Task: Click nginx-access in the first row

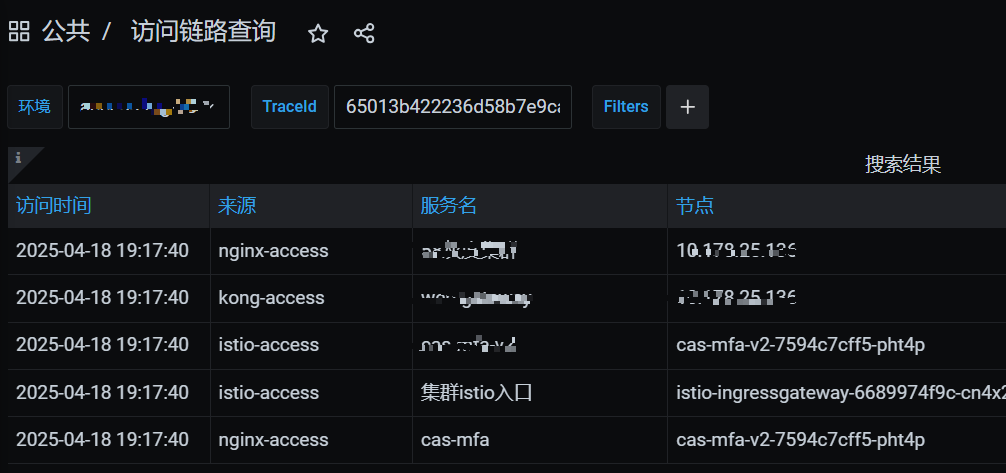Action: (x=273, y=251)
